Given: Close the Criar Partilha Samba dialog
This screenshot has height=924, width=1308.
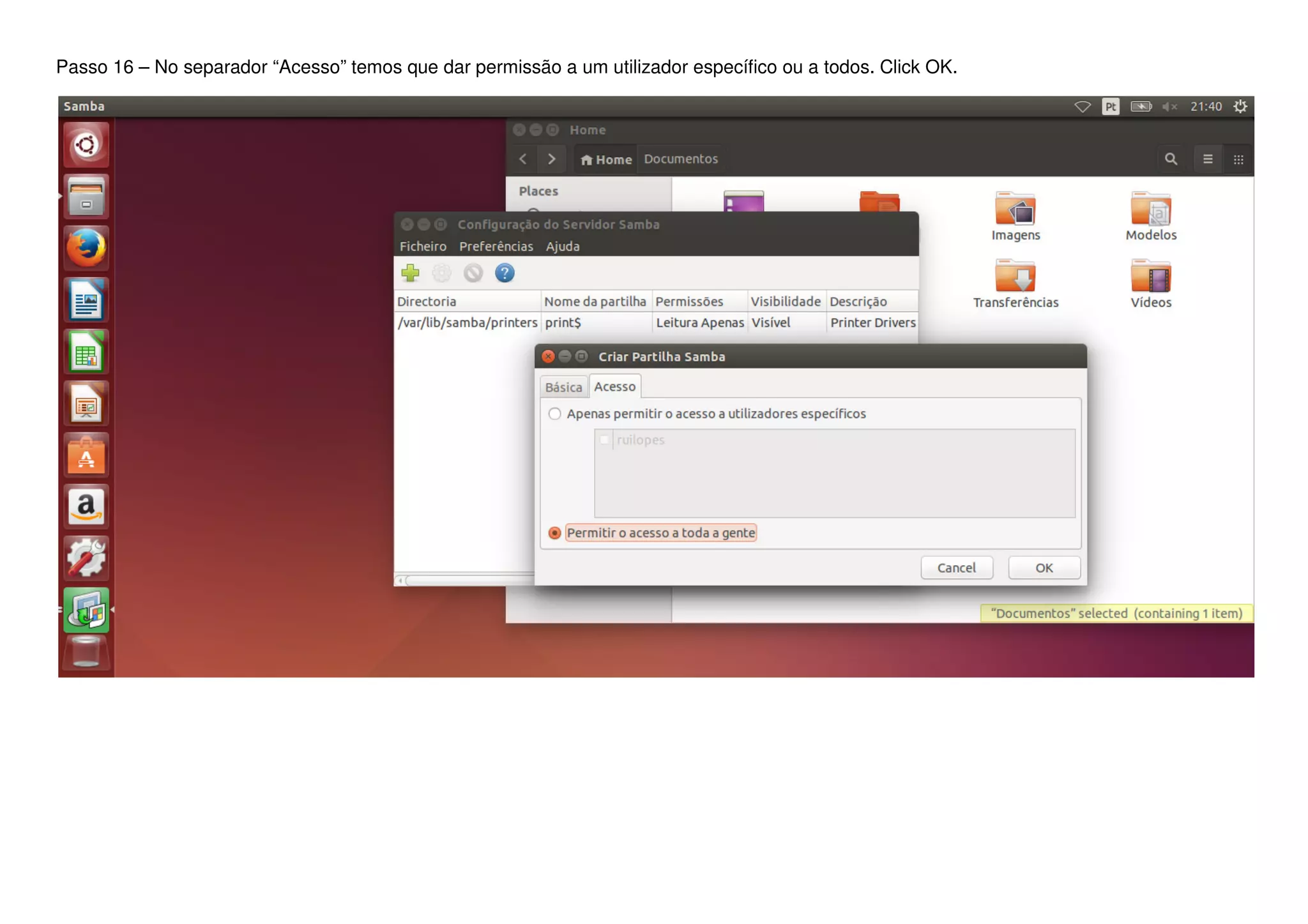Looking at the screenshot, I should pos(548,356).
